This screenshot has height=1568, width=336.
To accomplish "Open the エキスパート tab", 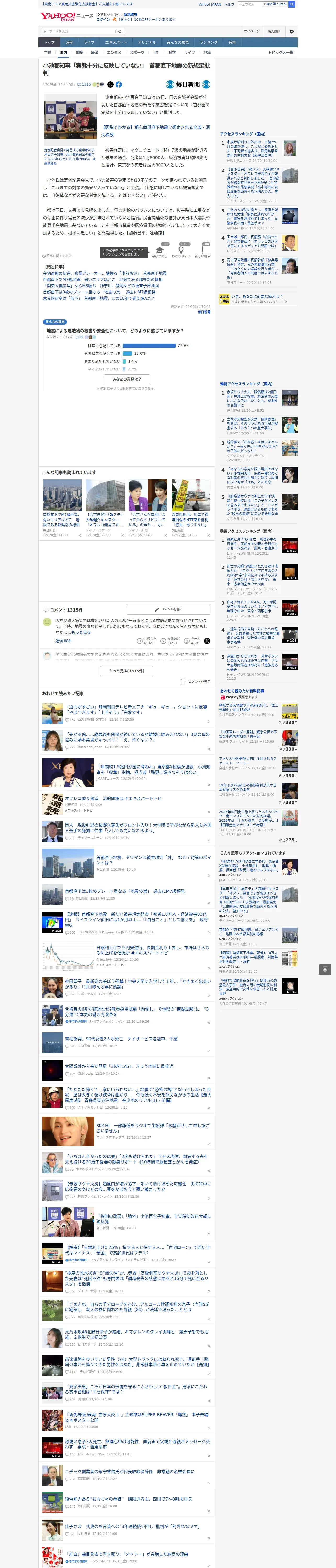I will [x=116, y=43].
